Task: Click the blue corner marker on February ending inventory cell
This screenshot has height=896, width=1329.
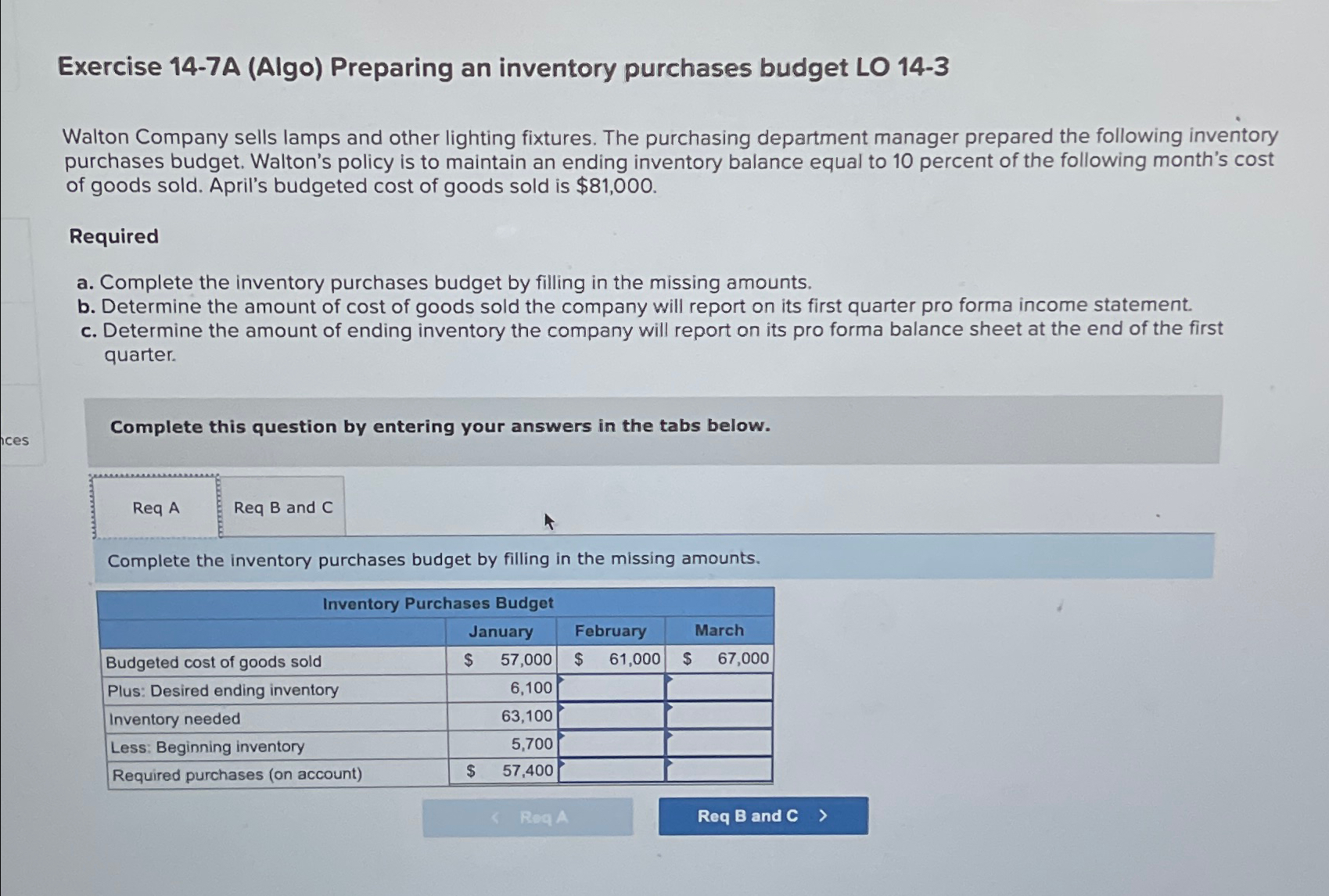Action: pyautogui.click(x=562, y=680)
